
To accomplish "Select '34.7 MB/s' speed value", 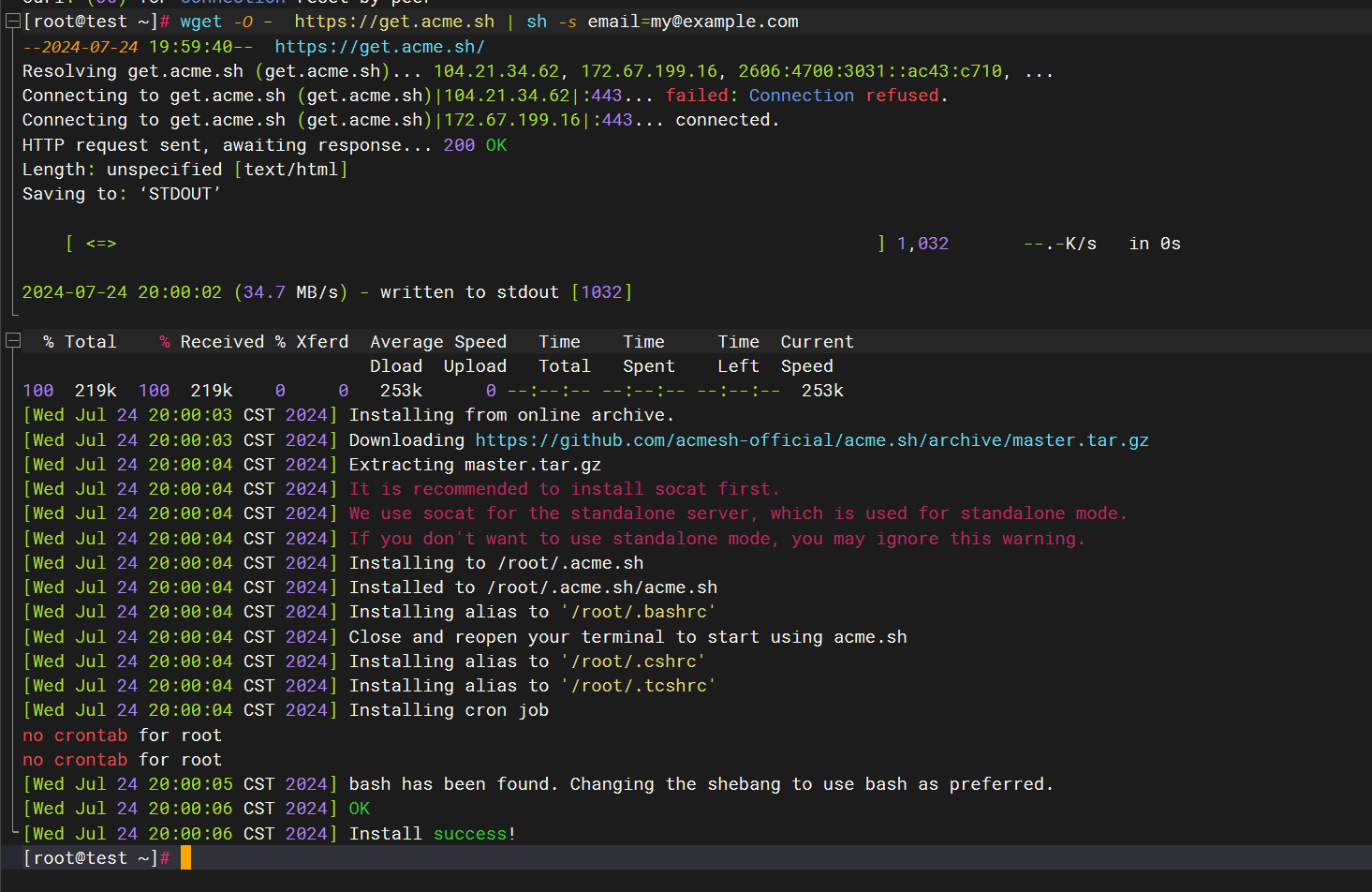I will [290, 292].
